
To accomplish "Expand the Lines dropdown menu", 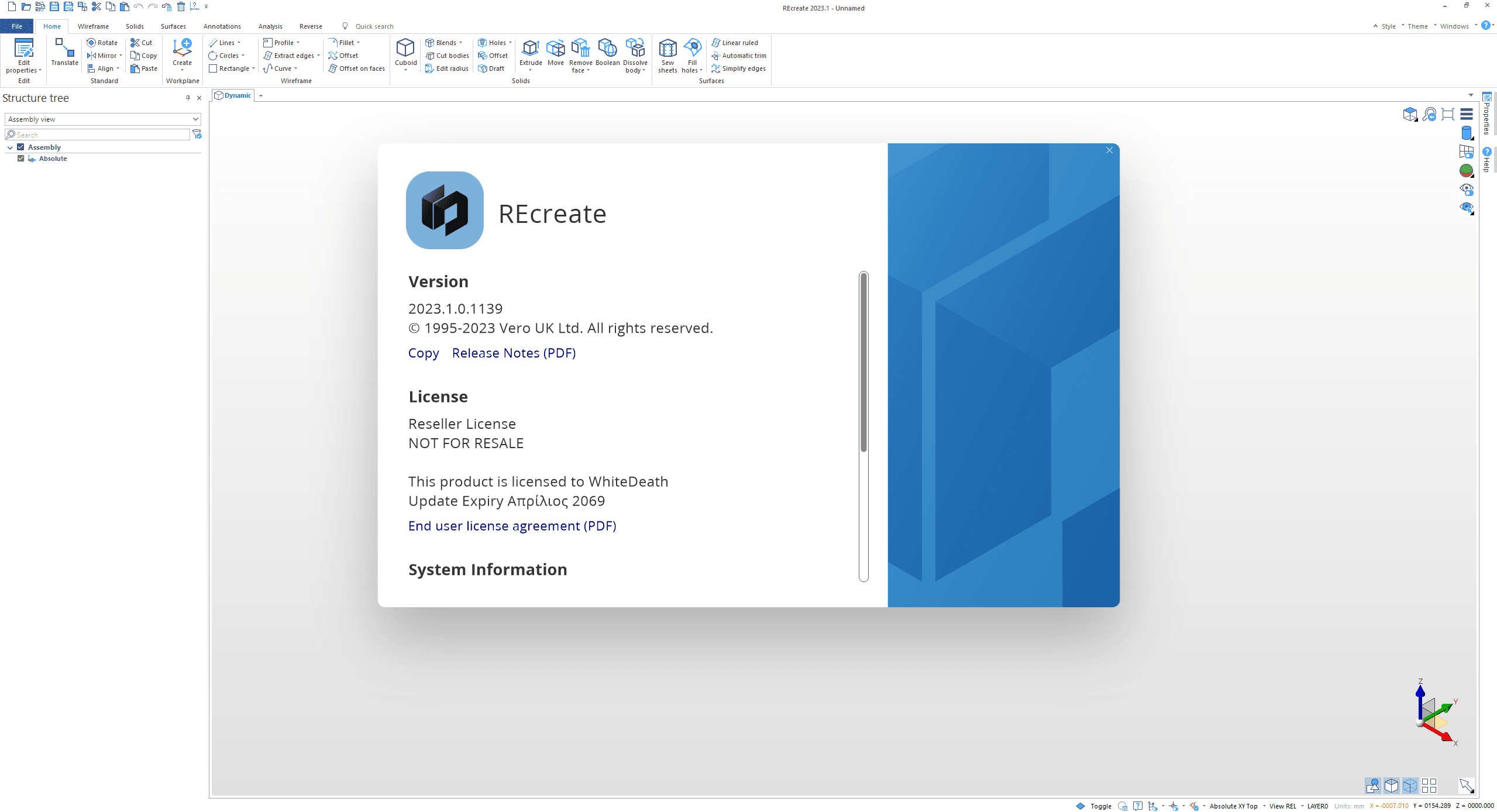I will [239, 43].
